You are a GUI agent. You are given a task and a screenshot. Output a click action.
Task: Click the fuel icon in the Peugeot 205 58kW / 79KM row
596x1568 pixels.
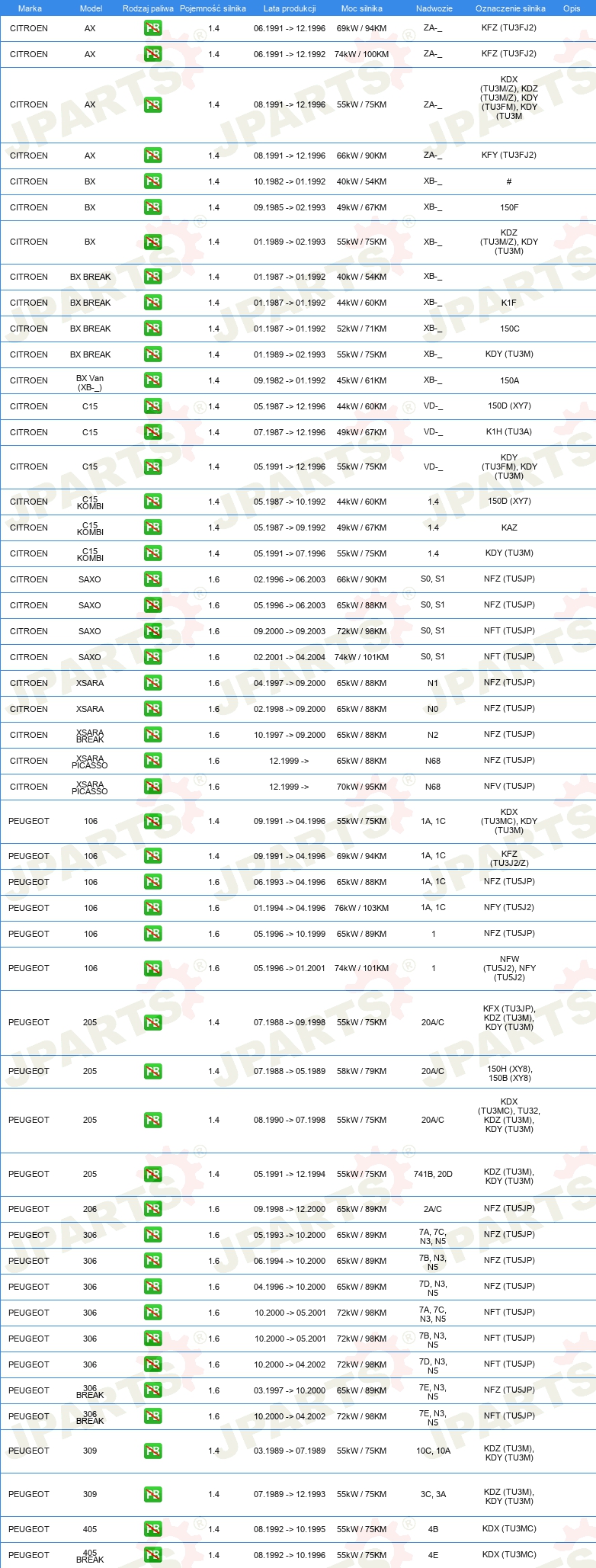click(152, 1071)
